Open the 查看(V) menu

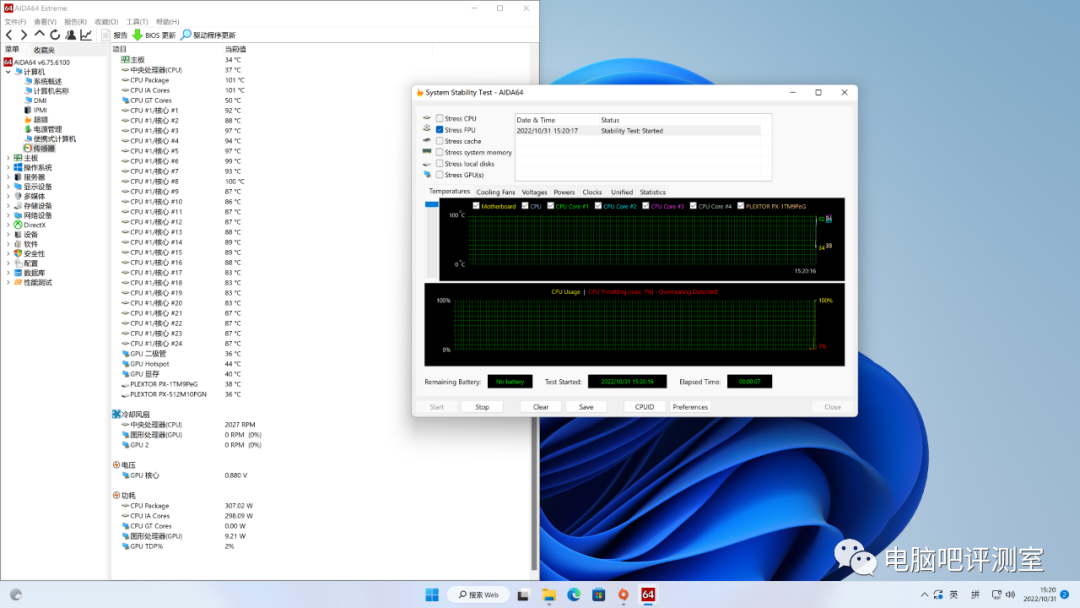(x=45, y=22)
